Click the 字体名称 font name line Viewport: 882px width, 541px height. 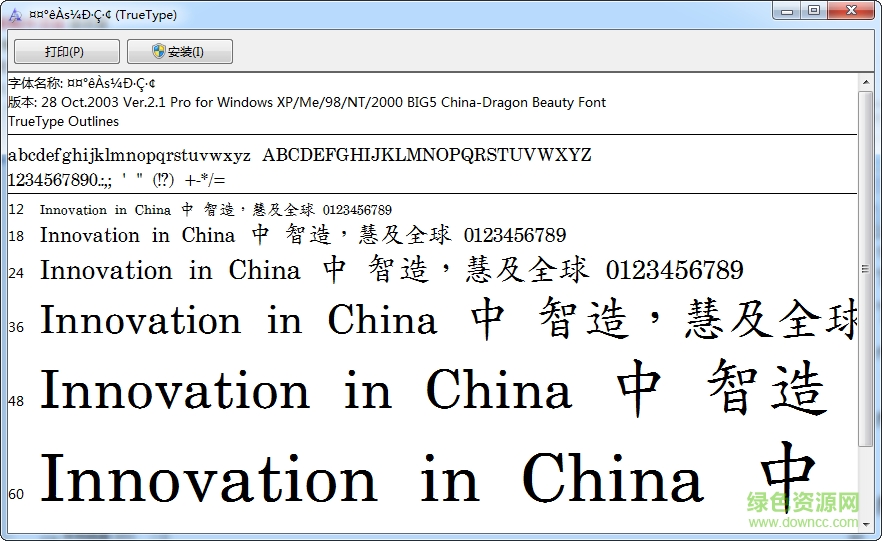tap(82, 83)
